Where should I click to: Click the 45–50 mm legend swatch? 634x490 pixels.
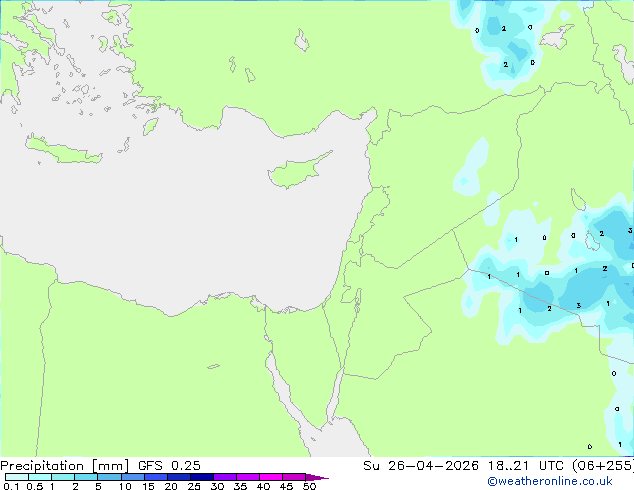point(294,477)
